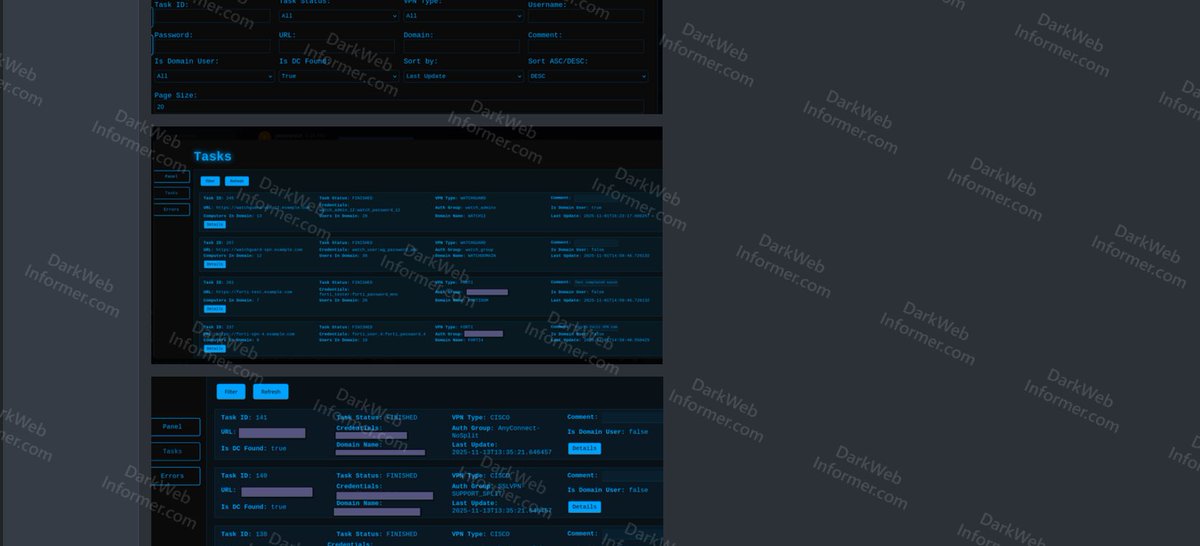Focus the Comment field on the Task 140 card
The width and height of the screenshot is (1200, 546).
click(631, 476)
